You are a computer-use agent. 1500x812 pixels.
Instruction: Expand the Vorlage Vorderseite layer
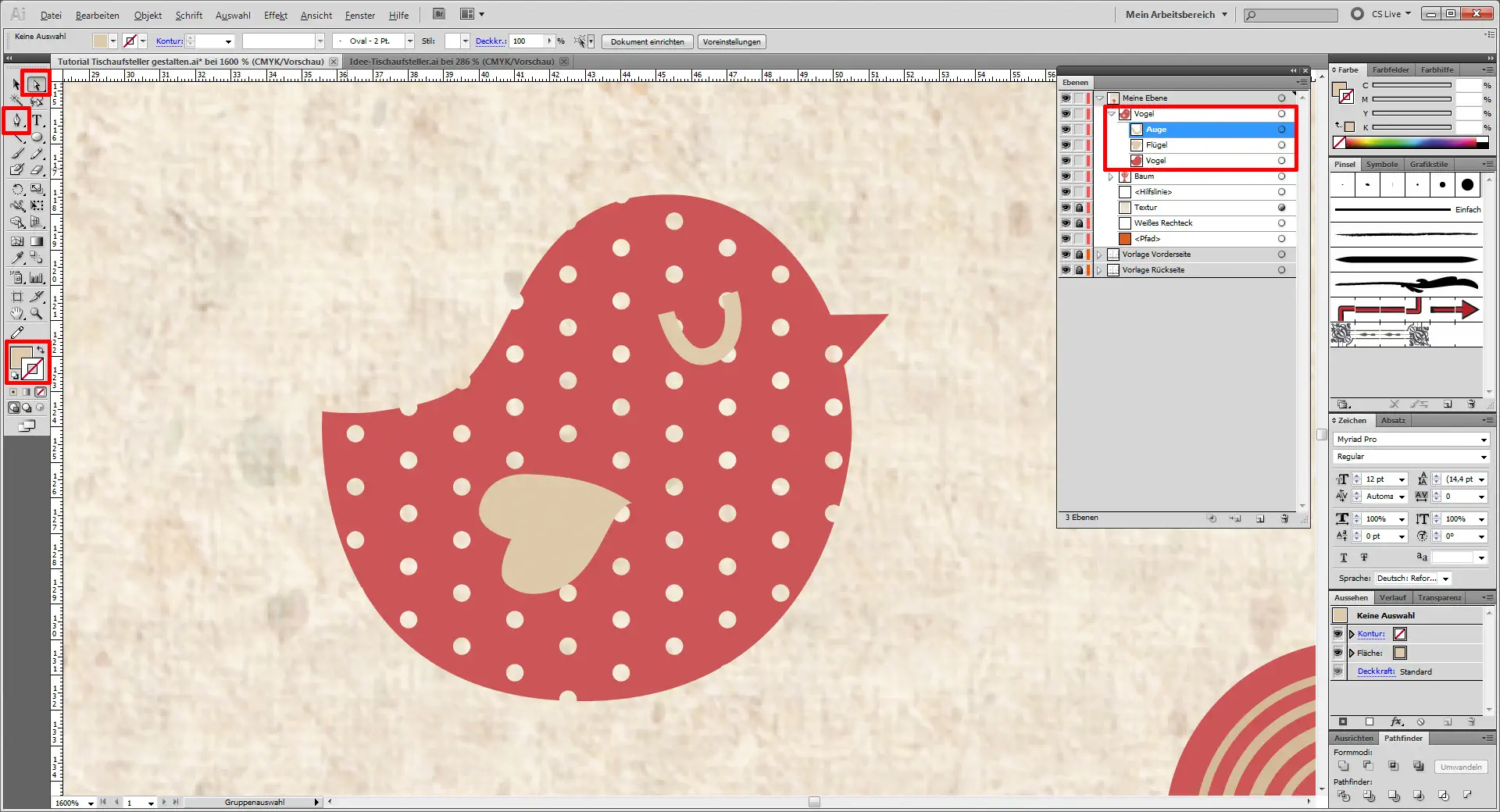tap(1099, 255)
